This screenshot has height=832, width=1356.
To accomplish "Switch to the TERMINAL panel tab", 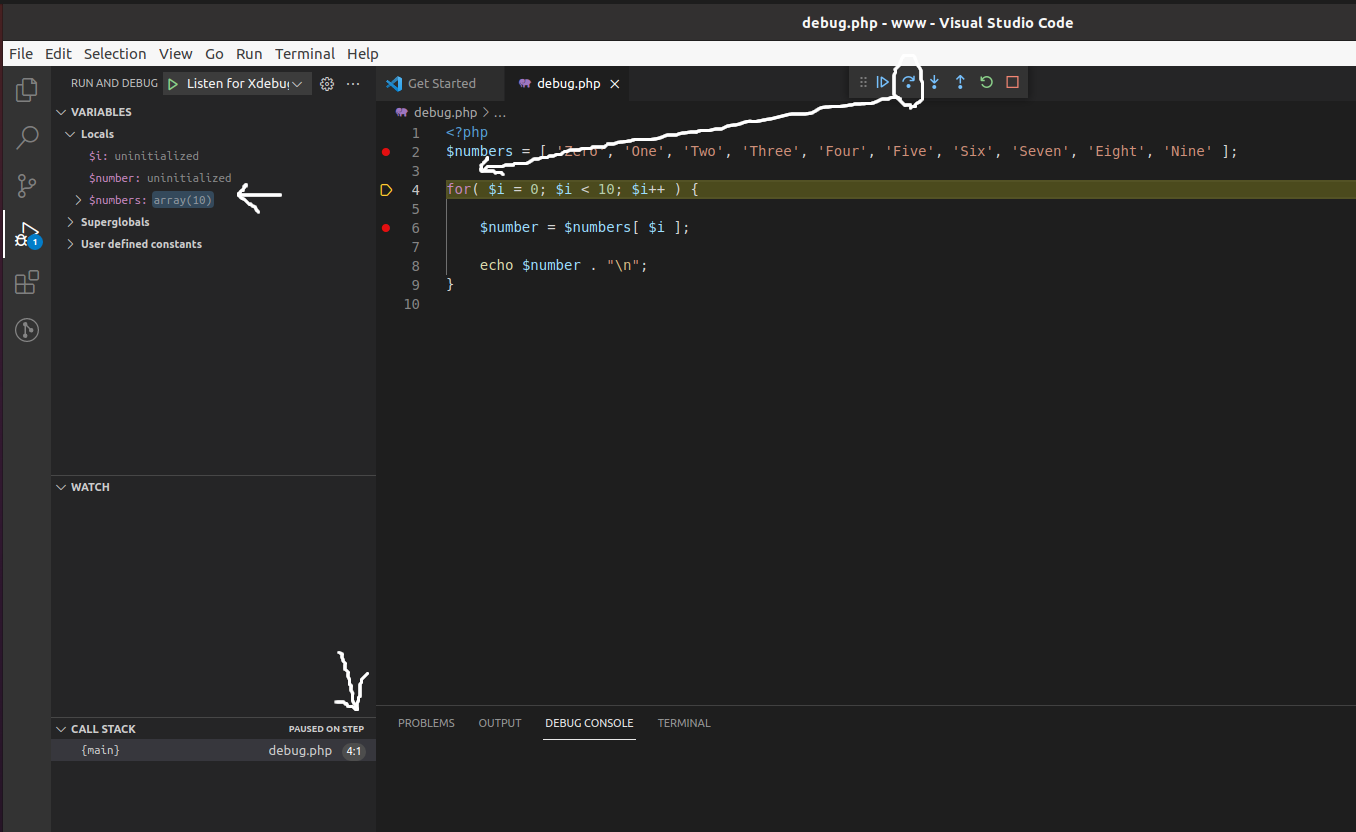I will click(684, 723).
